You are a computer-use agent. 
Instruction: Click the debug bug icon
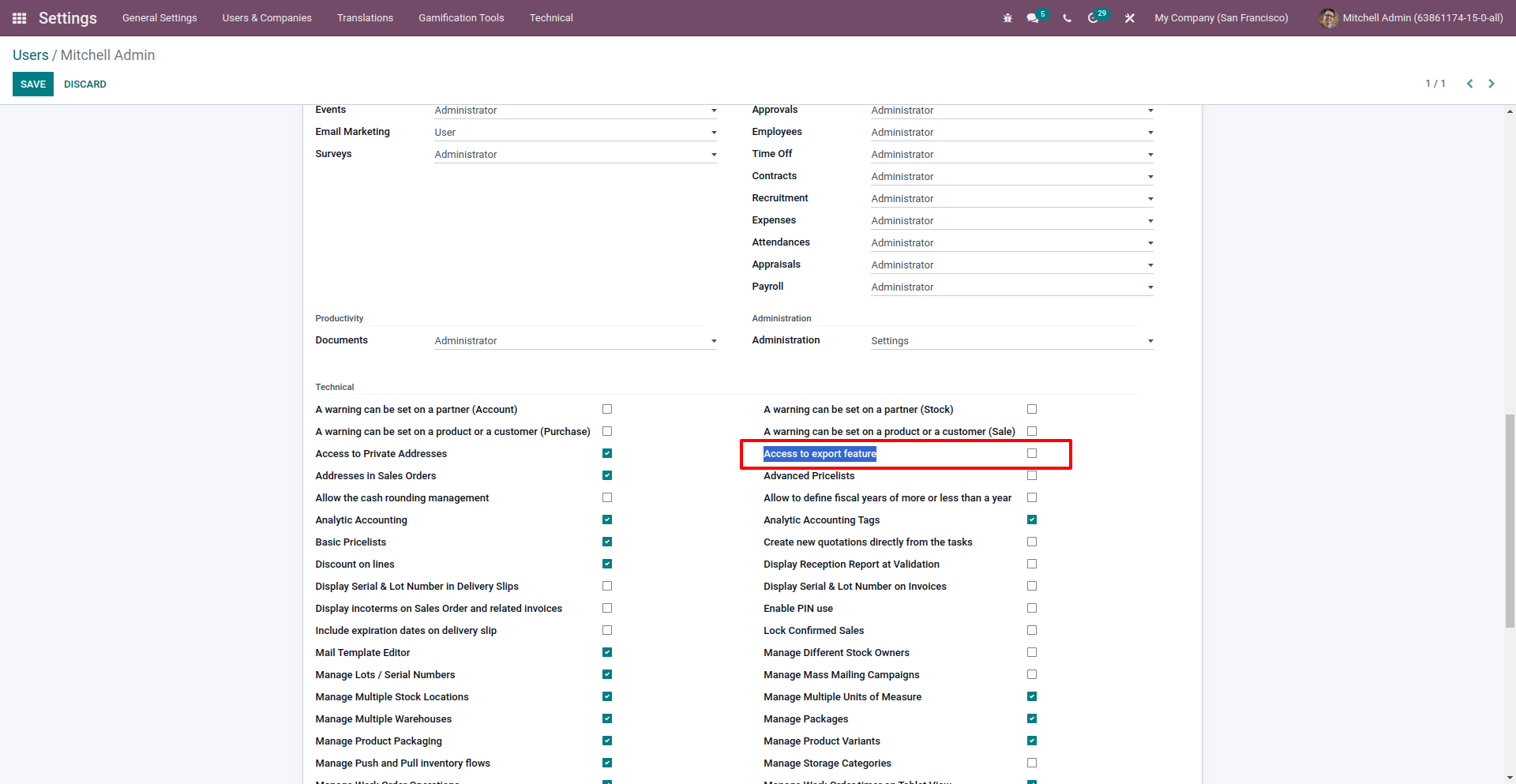[x=1008, y=18]
